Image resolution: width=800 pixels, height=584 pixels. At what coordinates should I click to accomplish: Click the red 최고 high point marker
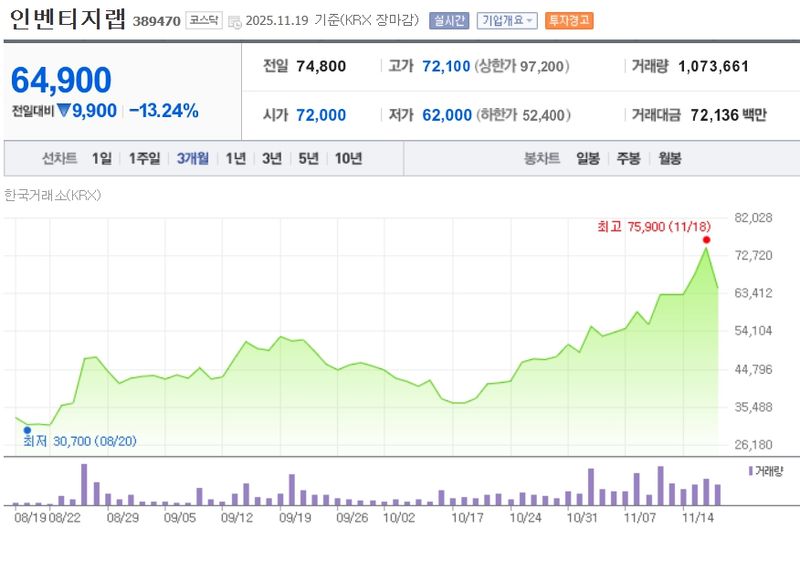pyautogui.click(x=706, y=240)
